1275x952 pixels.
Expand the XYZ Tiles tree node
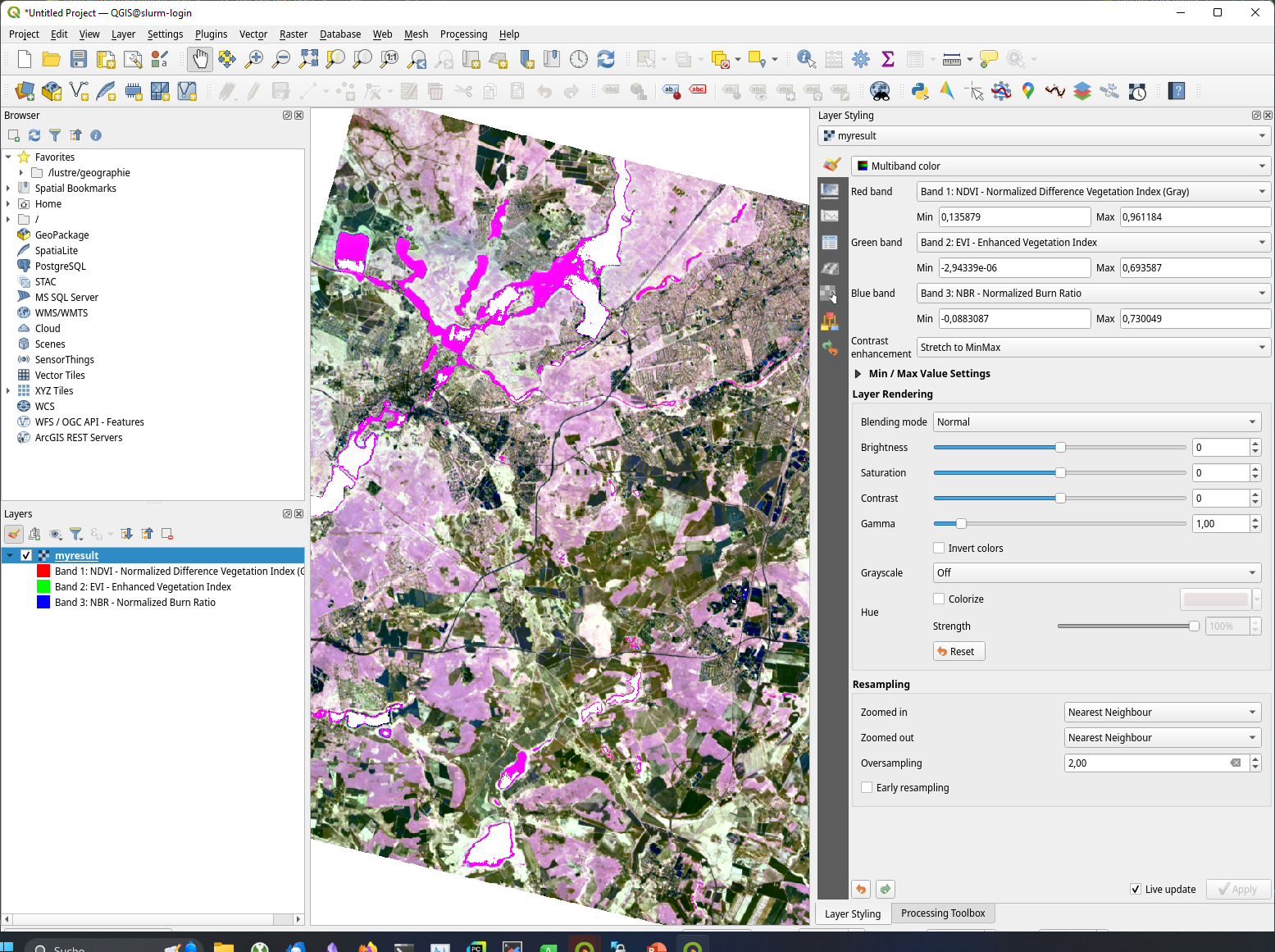click(8, 391)
